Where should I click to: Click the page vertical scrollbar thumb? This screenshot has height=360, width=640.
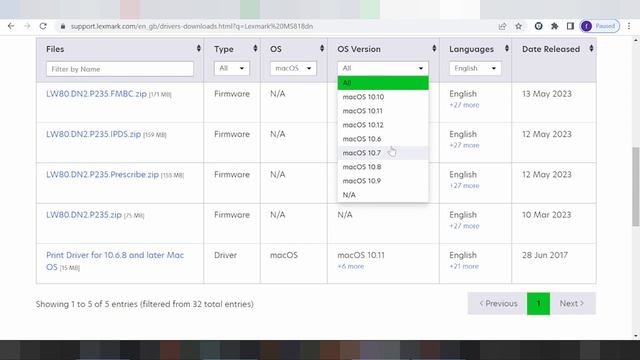point(636,186)
